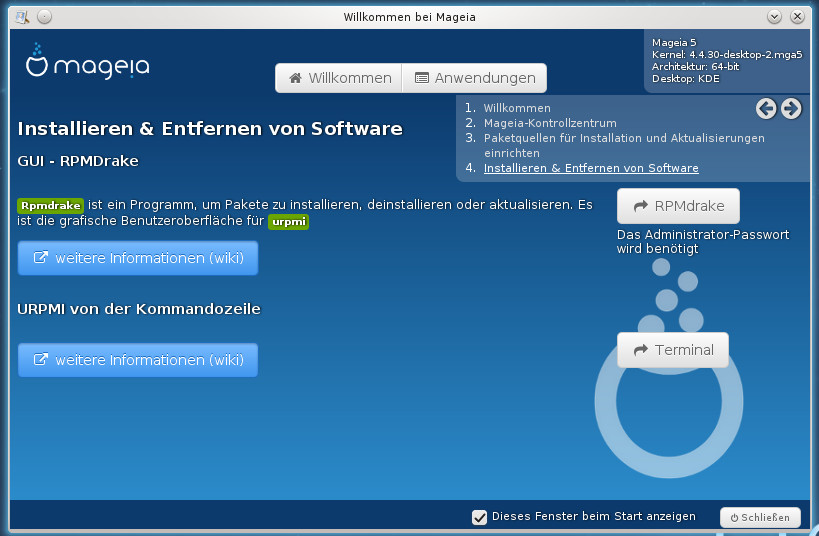
Task: Launch the Terminal button
Action: [673, 349]
